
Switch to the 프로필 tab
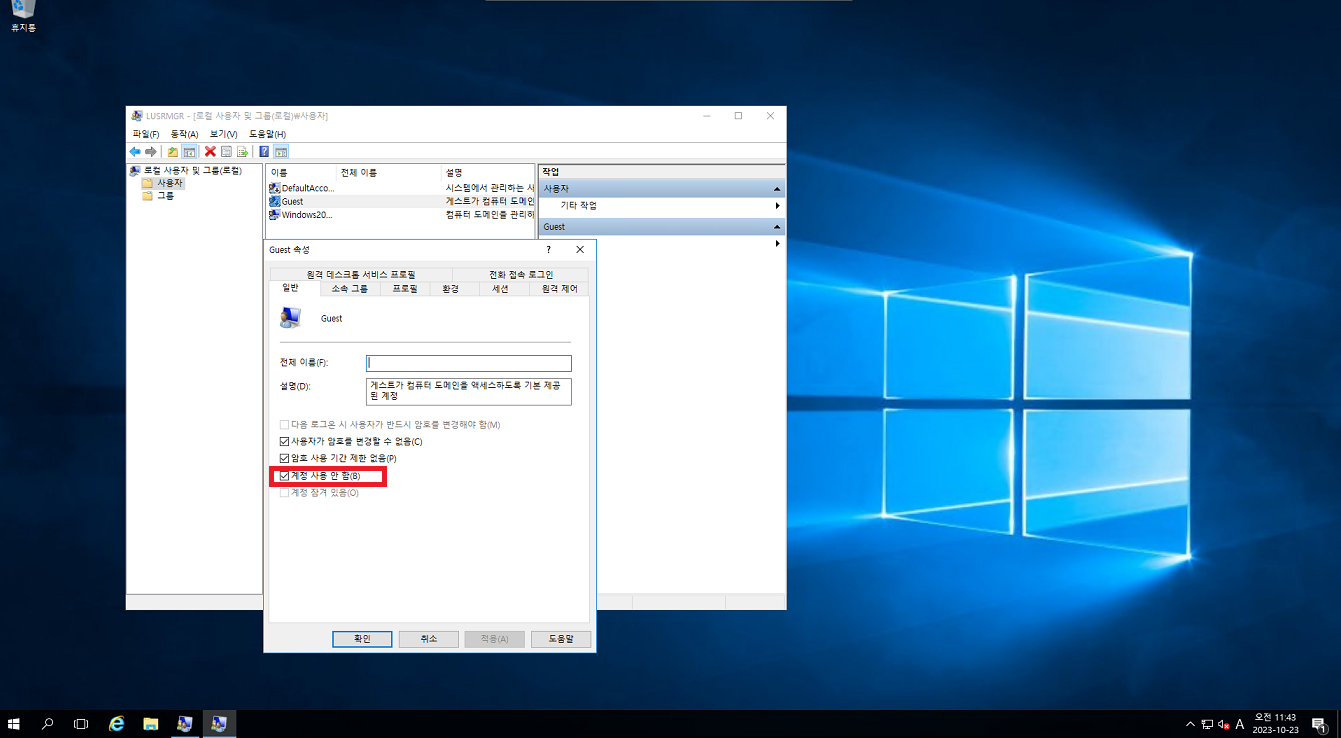tap(405, 289)
